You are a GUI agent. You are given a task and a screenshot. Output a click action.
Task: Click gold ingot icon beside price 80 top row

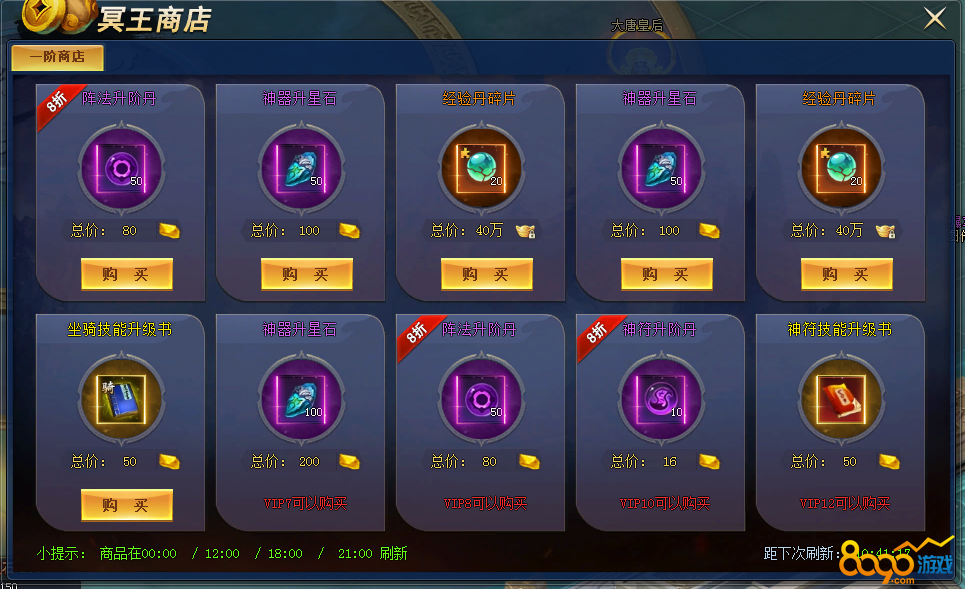[x=169, y=231]
